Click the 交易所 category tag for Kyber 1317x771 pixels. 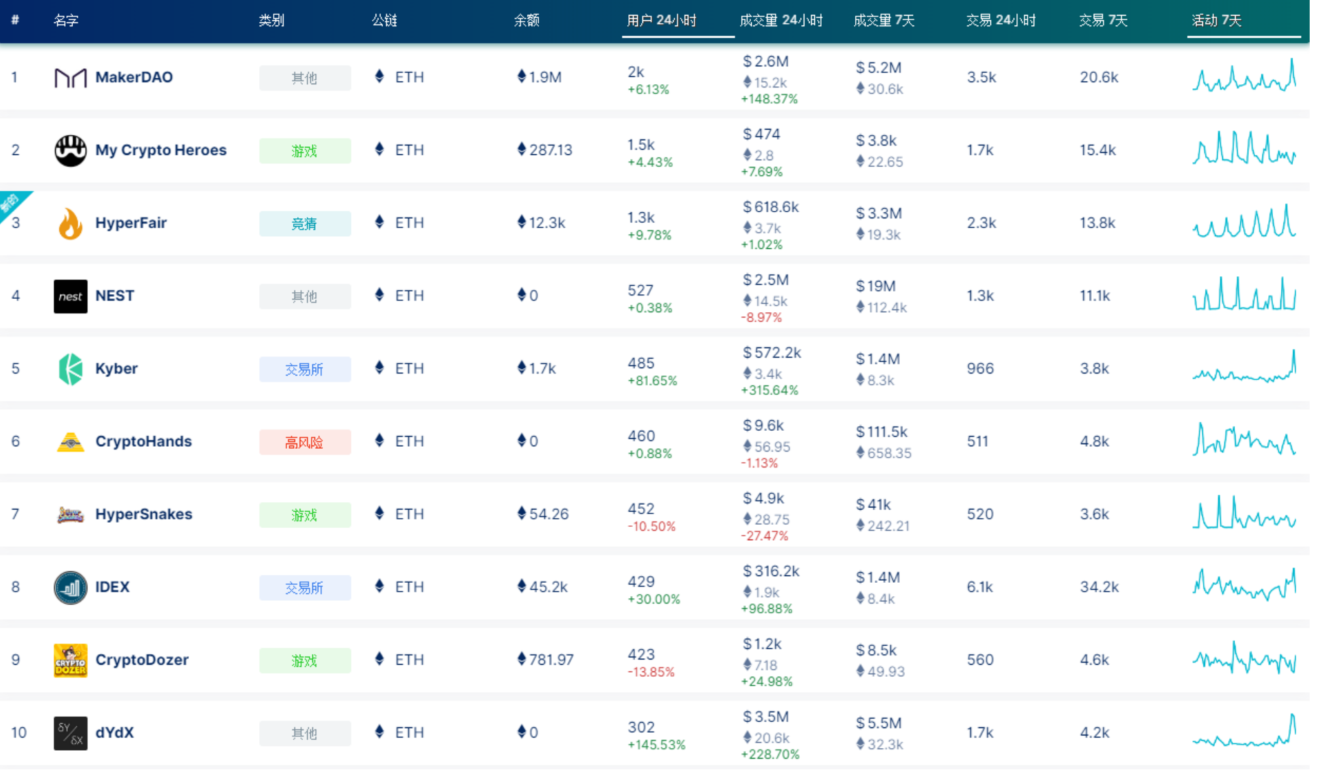[x=305, y=369]
